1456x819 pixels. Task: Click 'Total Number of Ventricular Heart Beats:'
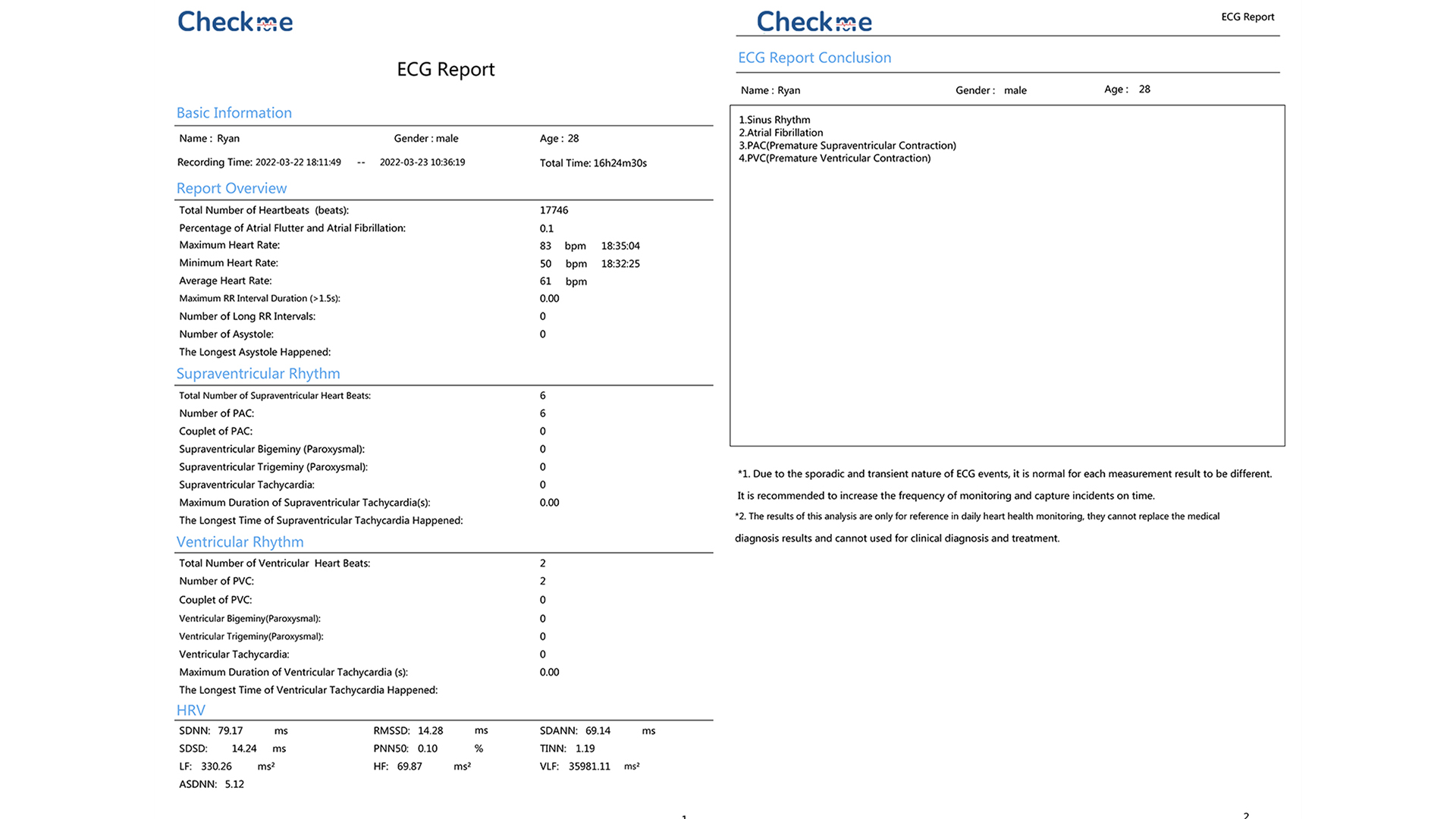(x=275, y=563)
